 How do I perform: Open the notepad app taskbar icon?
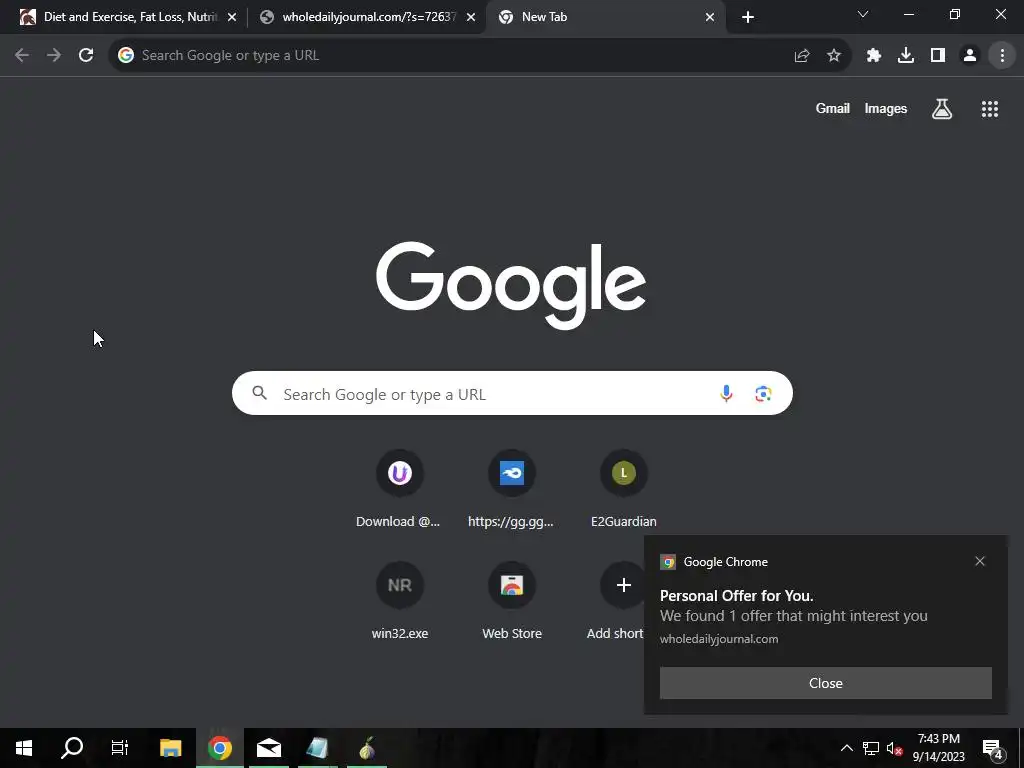click(x=317, y=748)
